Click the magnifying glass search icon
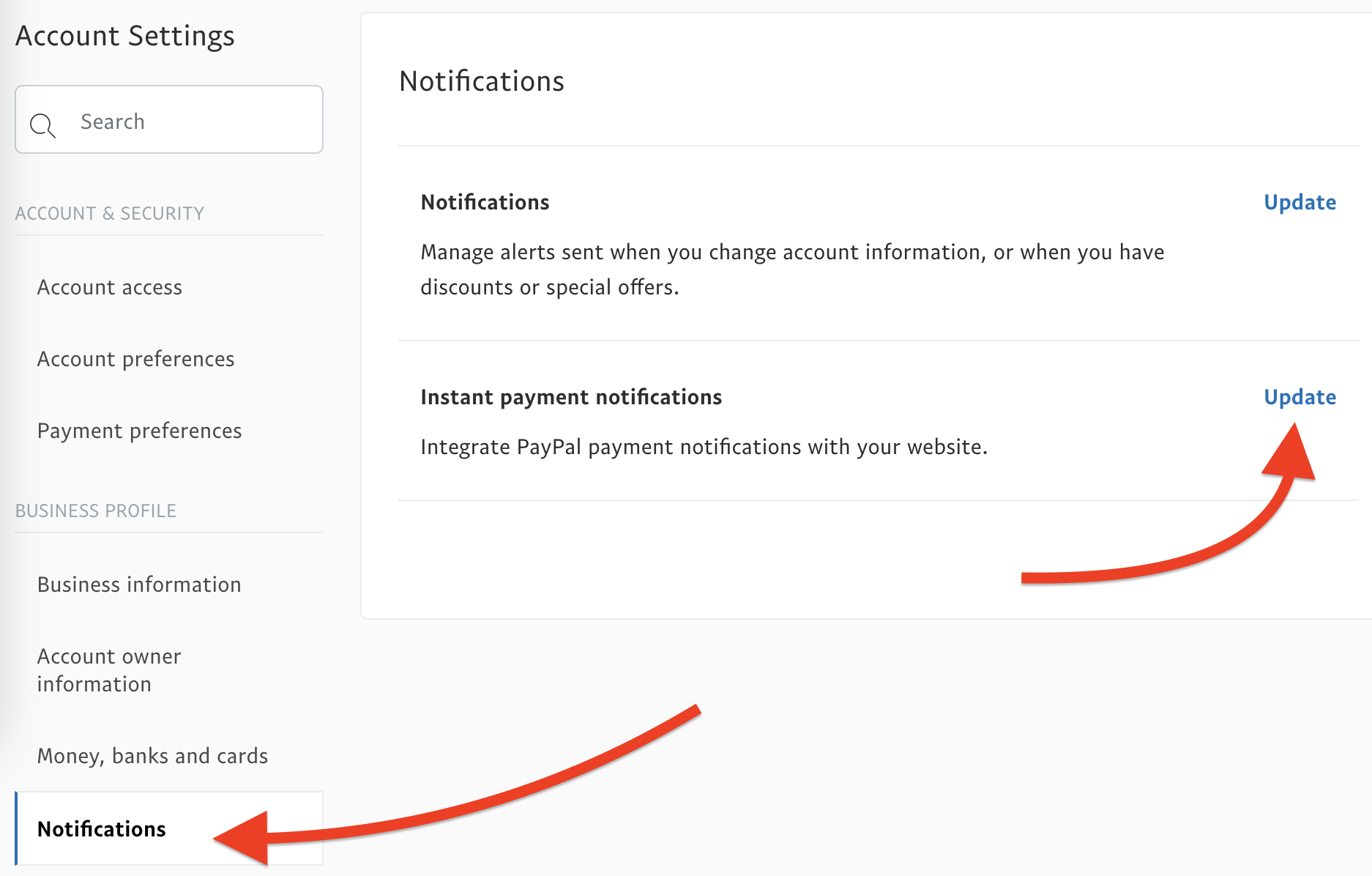 [x=42, y=125]
